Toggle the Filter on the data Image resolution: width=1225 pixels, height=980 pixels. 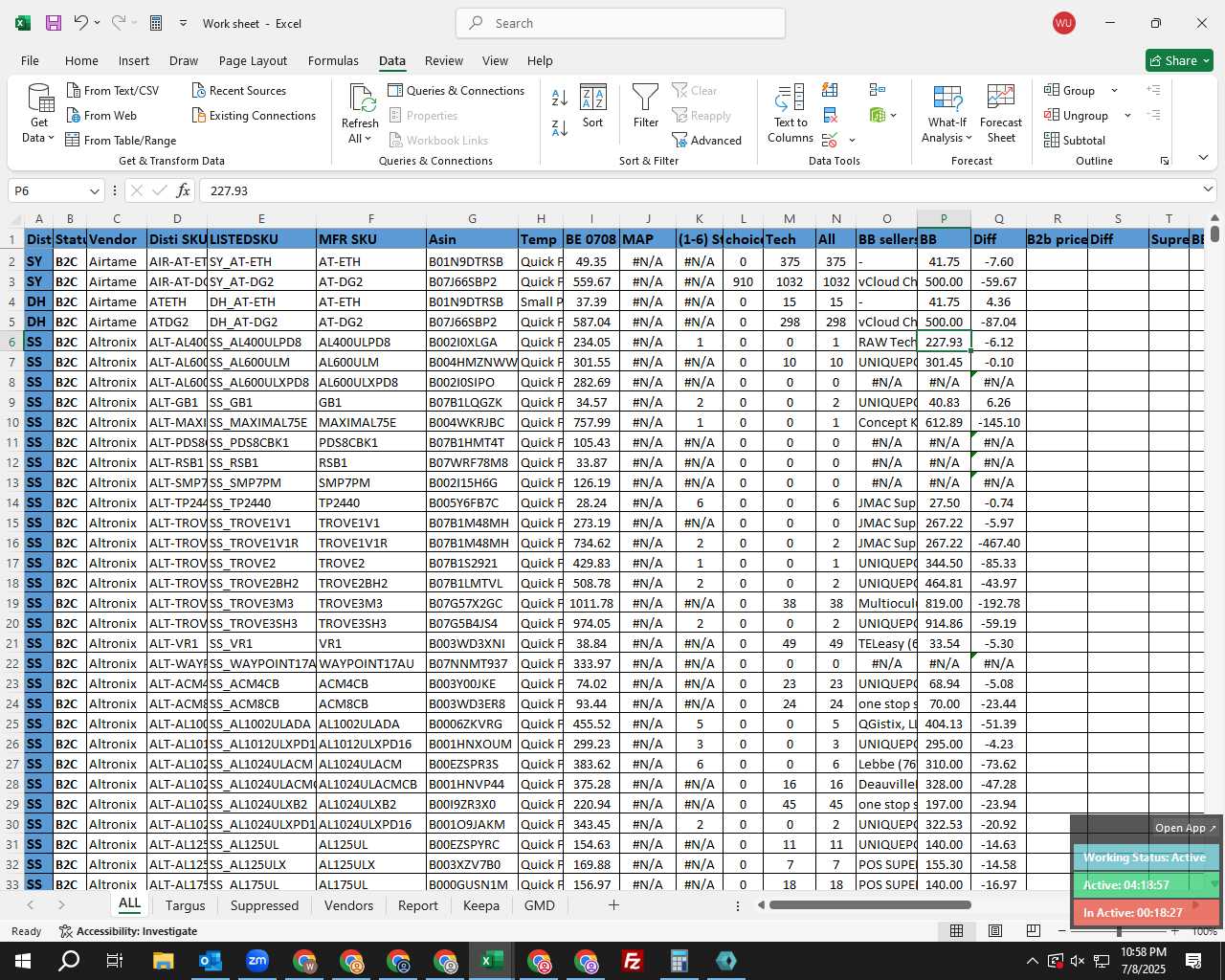[x=646, y=106]
